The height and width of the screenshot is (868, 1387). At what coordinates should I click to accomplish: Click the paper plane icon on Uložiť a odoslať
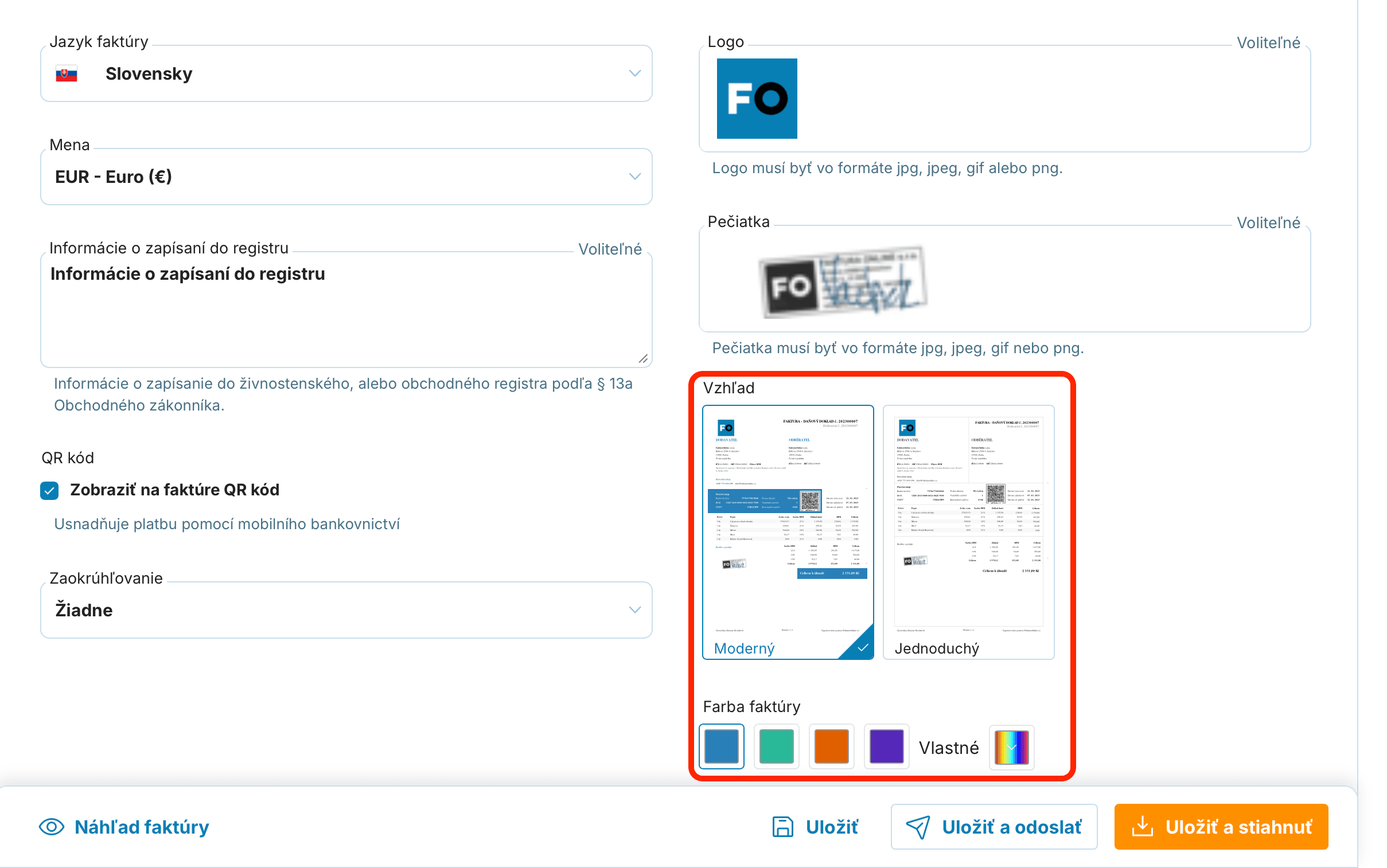tap(918, 827)
